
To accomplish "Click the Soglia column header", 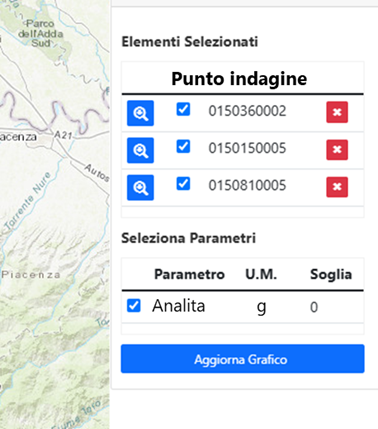I will pos(331,275).
